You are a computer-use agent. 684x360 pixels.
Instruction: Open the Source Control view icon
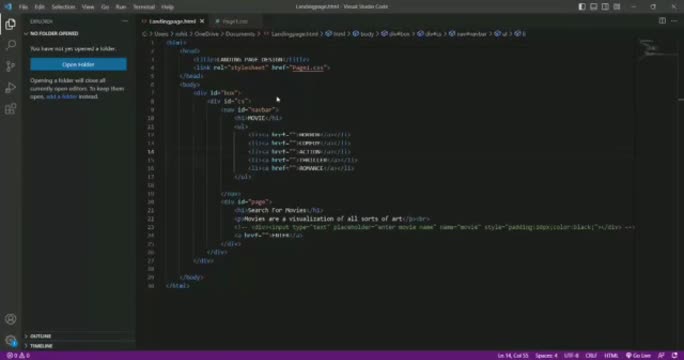coord(10,66)
